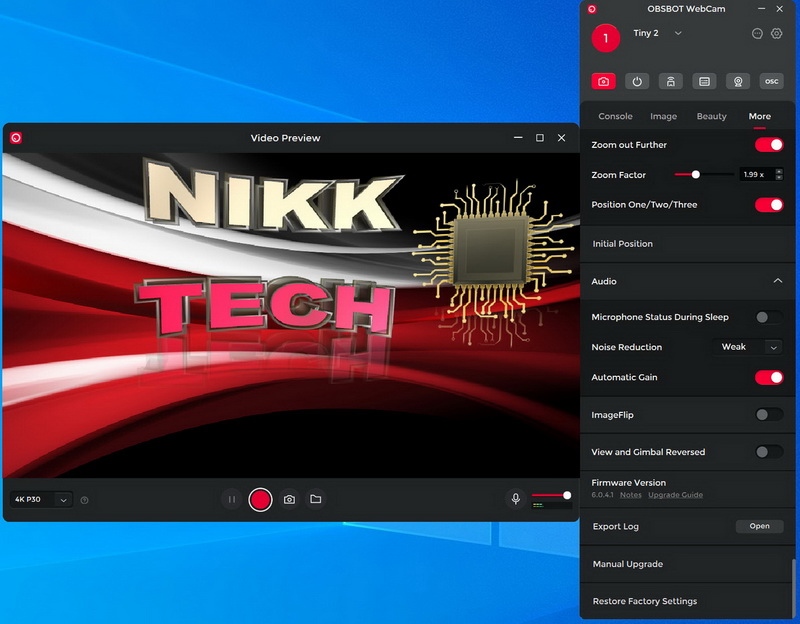
Task: Click the 6.0.4.1 firmware version number
Action: pyautogui.click(x=603, y=495)
